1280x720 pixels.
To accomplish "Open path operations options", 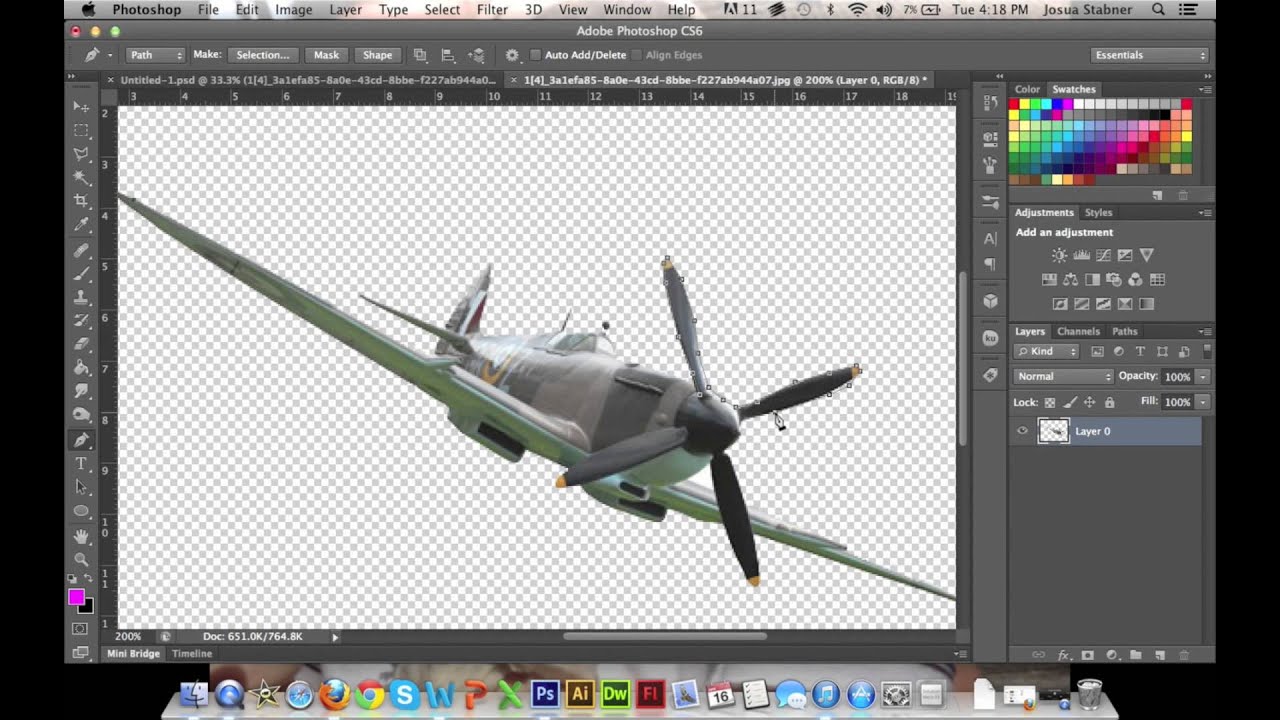I will coord(420,55).
